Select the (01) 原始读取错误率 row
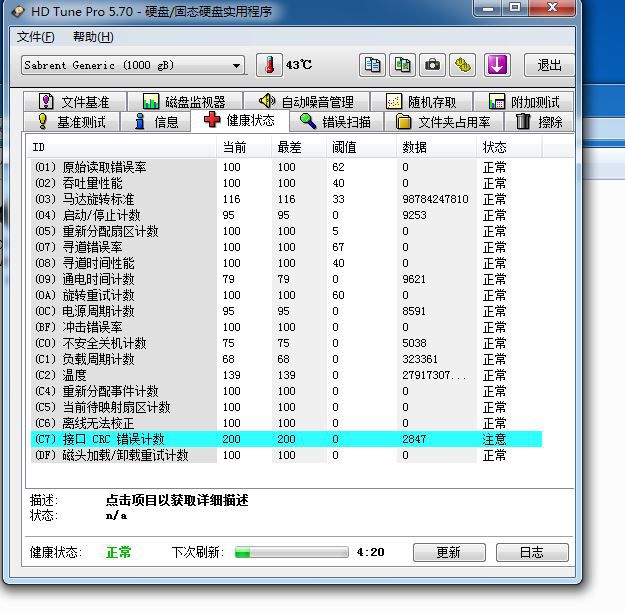 pyautogui.click(x=286, y=167)
